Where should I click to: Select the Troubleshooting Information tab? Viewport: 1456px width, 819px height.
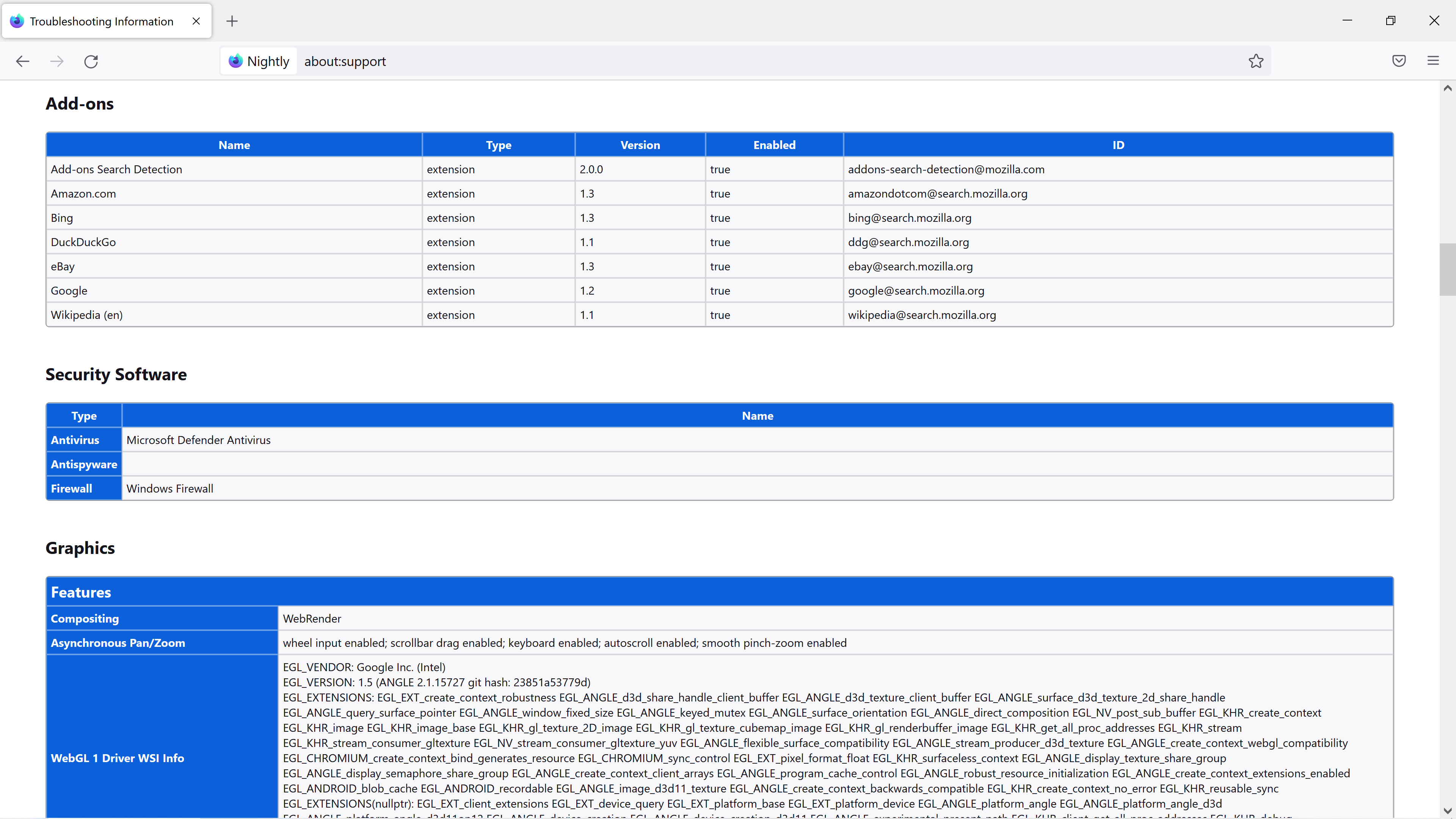pos(107,21)
